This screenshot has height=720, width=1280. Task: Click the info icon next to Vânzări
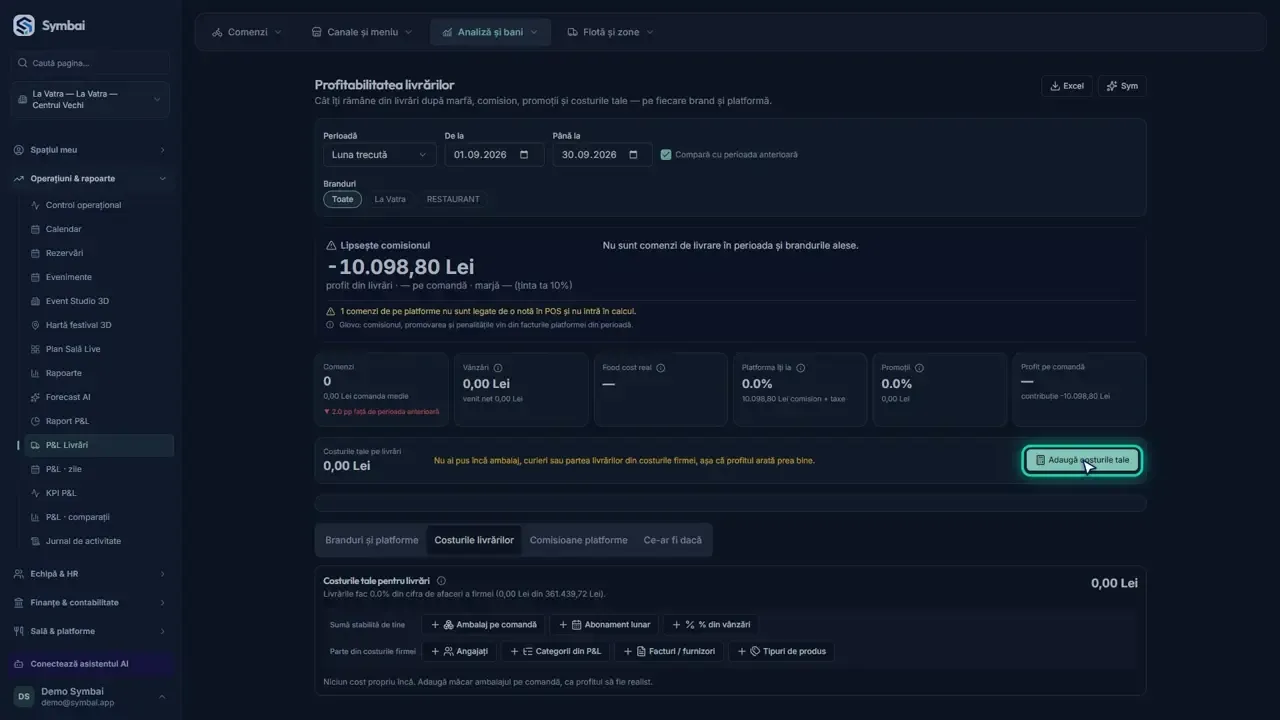click(x=498, y=368)
